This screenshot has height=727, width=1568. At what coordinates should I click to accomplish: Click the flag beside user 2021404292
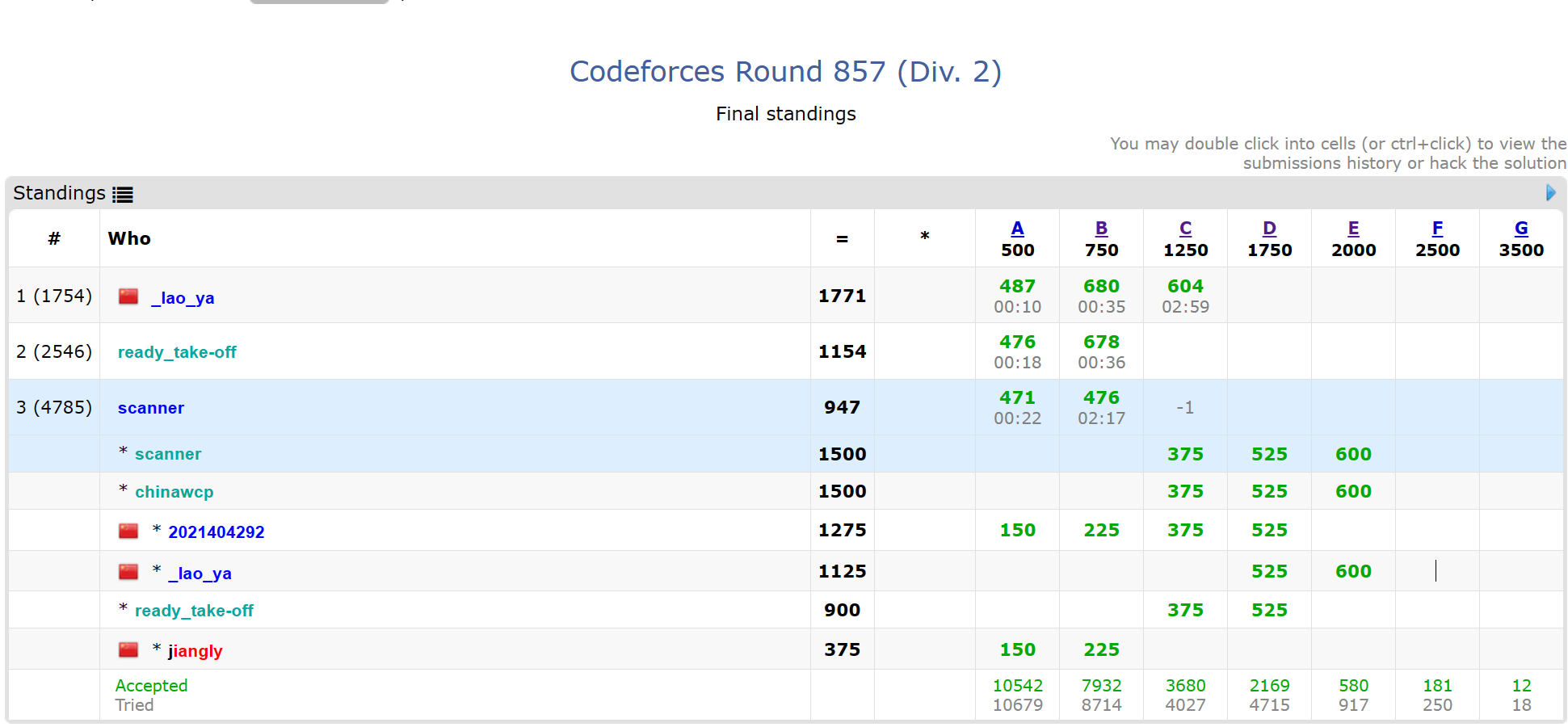tap(128, 531)
